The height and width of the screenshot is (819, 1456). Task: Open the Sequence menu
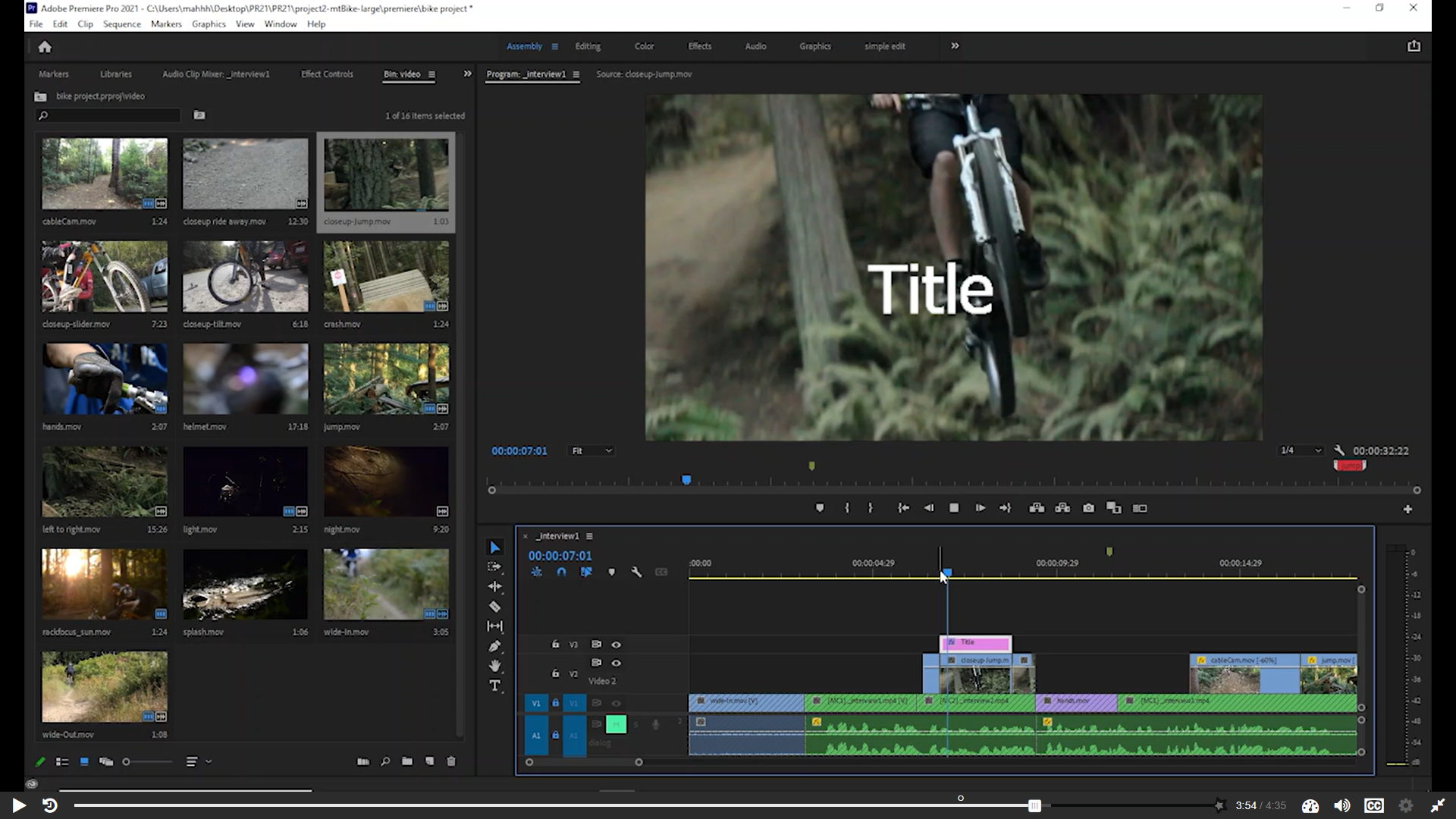(x=121, y=24)
